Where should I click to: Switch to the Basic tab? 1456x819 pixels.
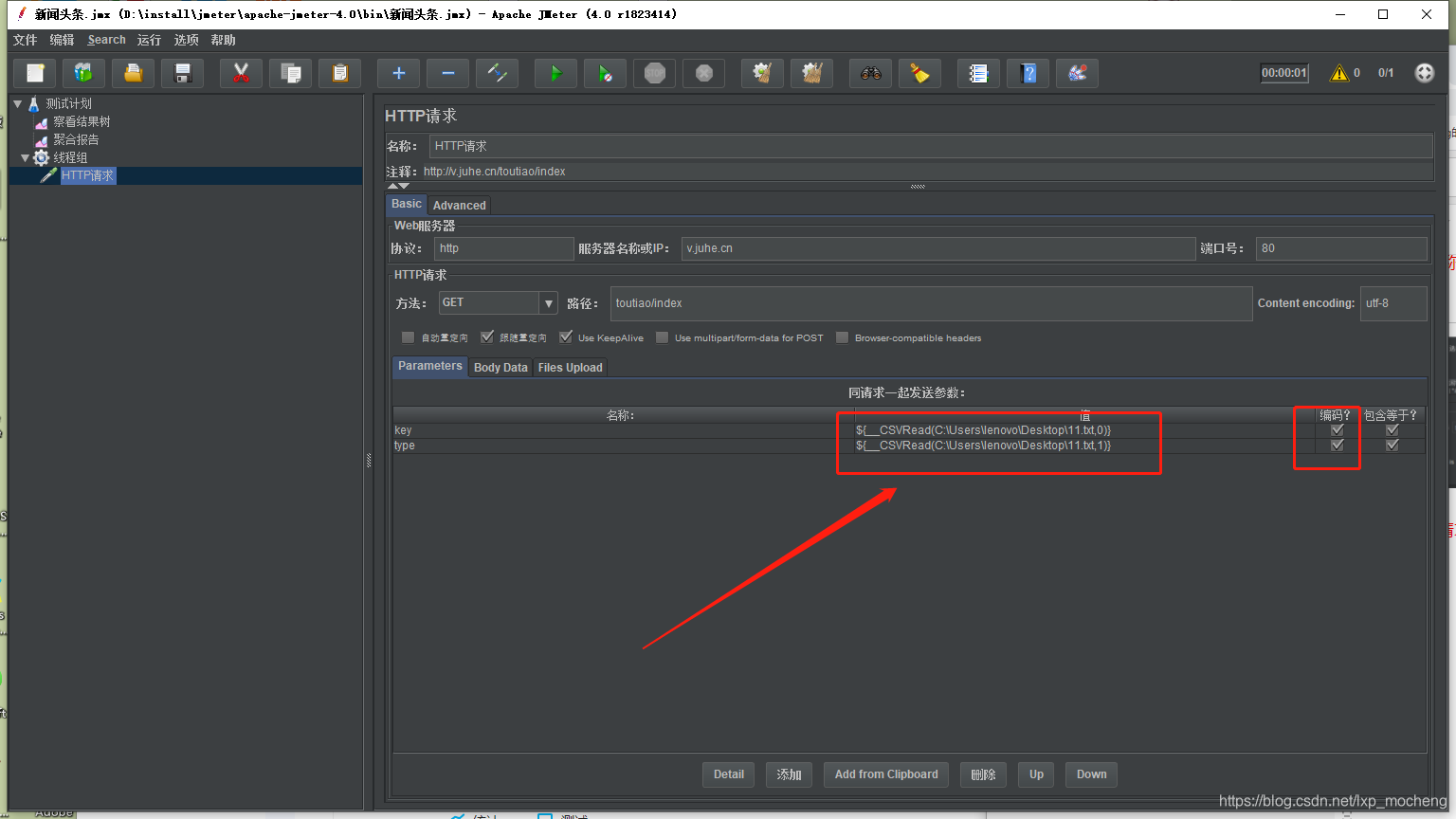click(407, 204)
